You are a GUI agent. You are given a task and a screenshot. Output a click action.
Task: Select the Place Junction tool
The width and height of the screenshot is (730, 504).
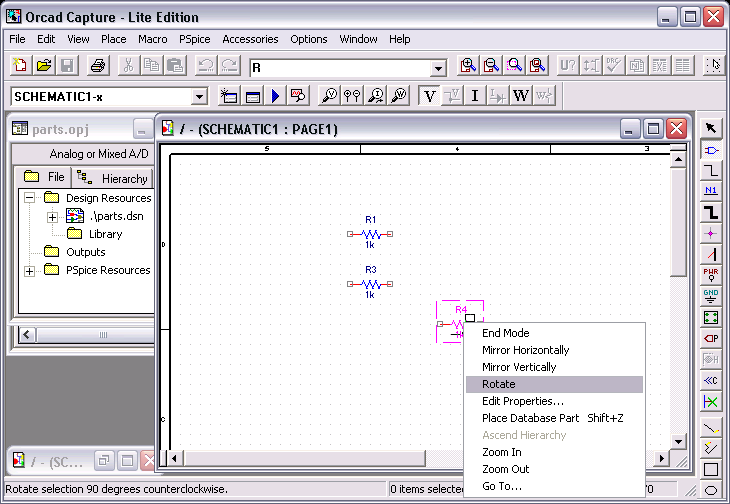(711, 234)
